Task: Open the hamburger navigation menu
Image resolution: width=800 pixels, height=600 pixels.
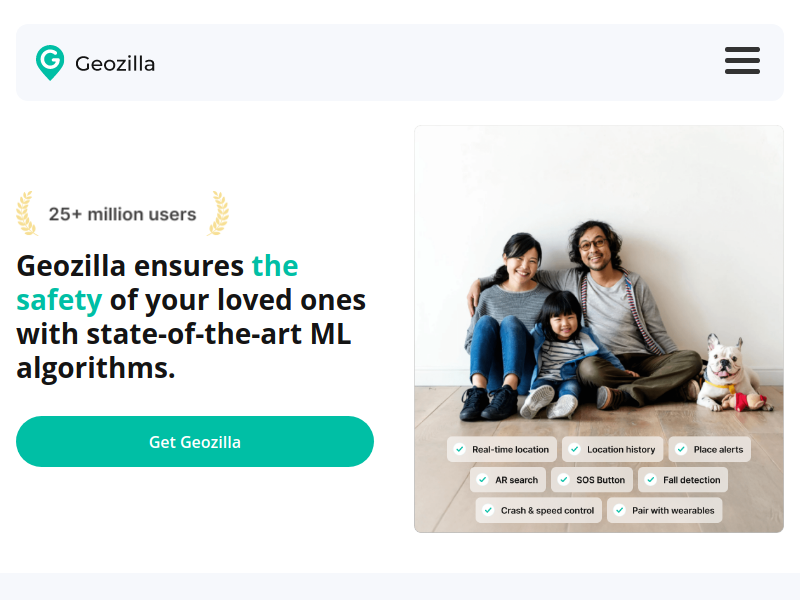Action: click(x=742, y=60)
